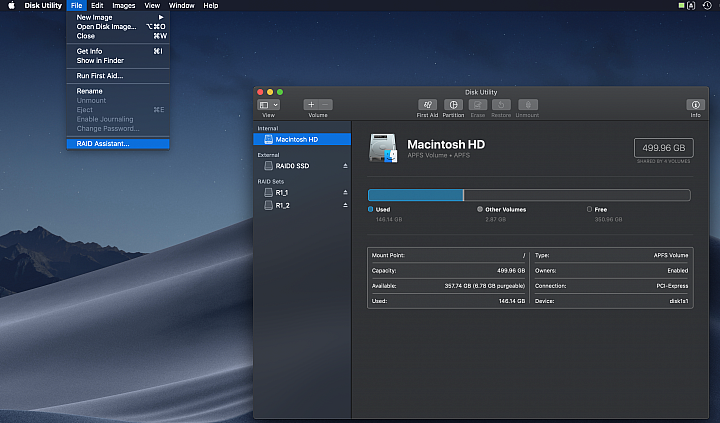720x423 pixels.
Task: Click the Free legend dot
Action: pos(589,209)
